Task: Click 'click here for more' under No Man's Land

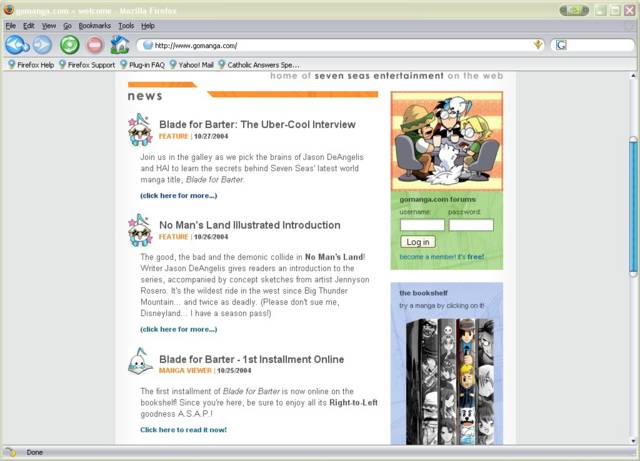Action: [178, 329]
